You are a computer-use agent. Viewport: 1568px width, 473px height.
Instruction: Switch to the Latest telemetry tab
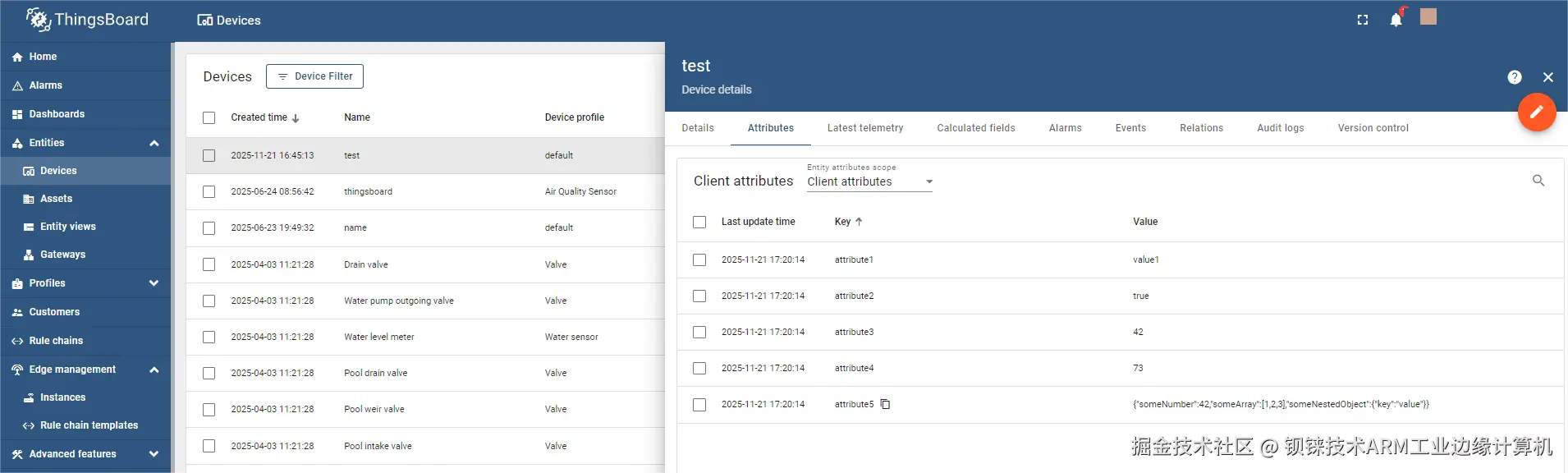pyautogui.click(x=865, y=128)
